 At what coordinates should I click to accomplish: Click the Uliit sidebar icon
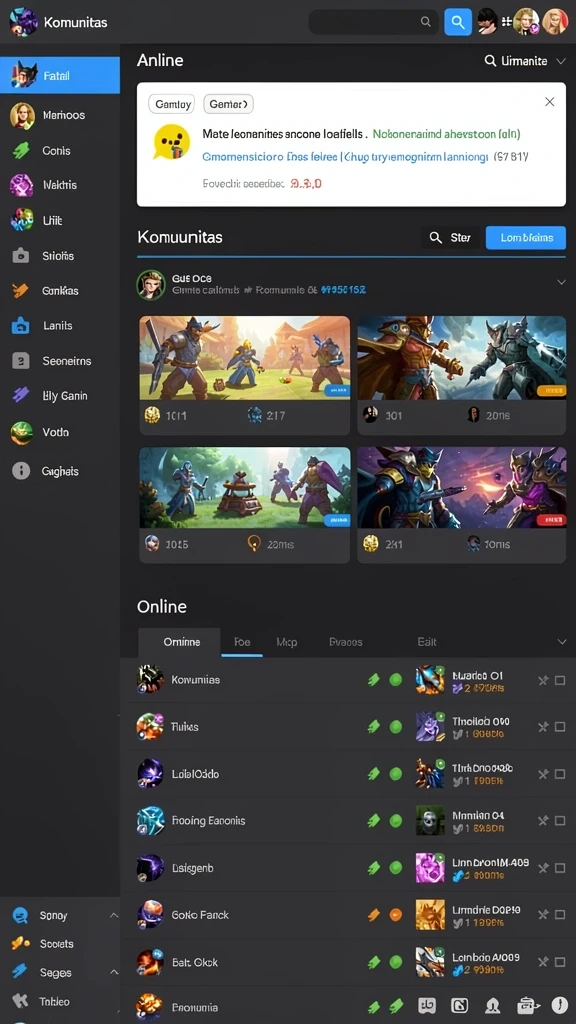pos(21,220)
